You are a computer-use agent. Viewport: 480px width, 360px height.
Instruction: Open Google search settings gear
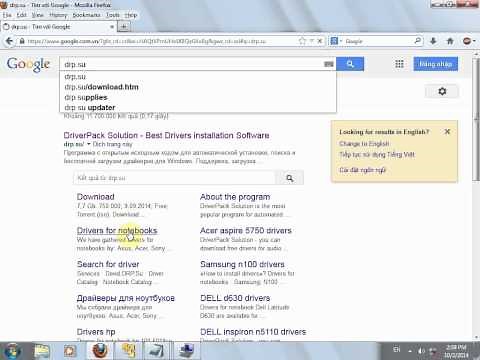tap(442, 91)
